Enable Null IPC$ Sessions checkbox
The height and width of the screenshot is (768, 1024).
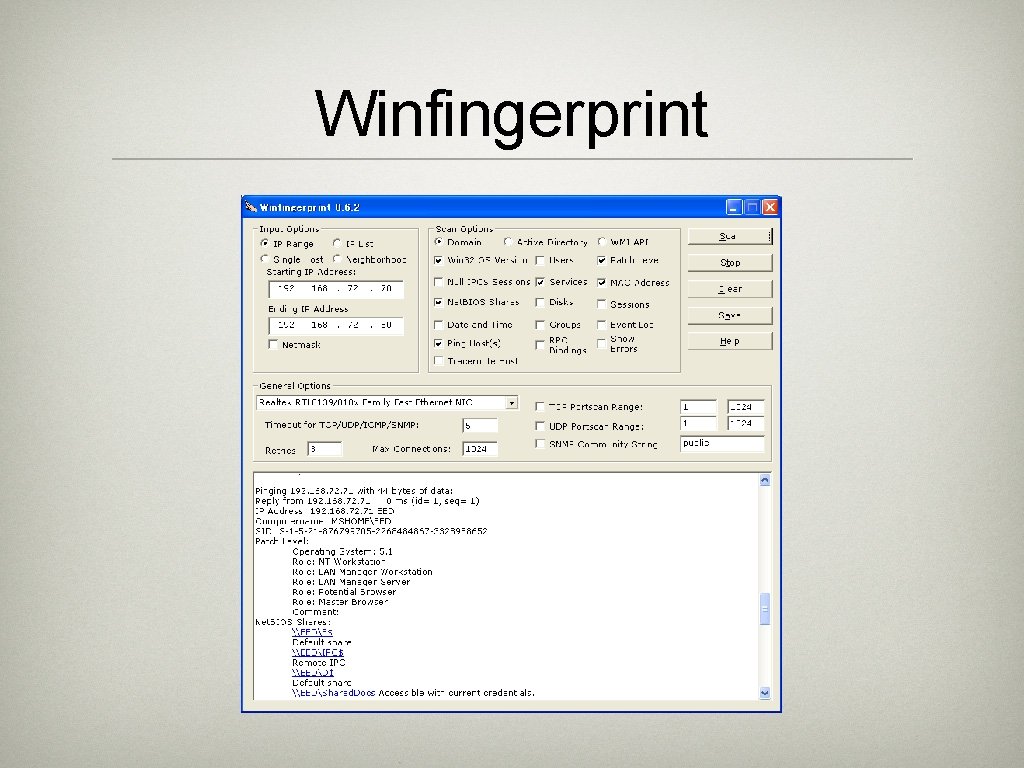coord(439,282)
